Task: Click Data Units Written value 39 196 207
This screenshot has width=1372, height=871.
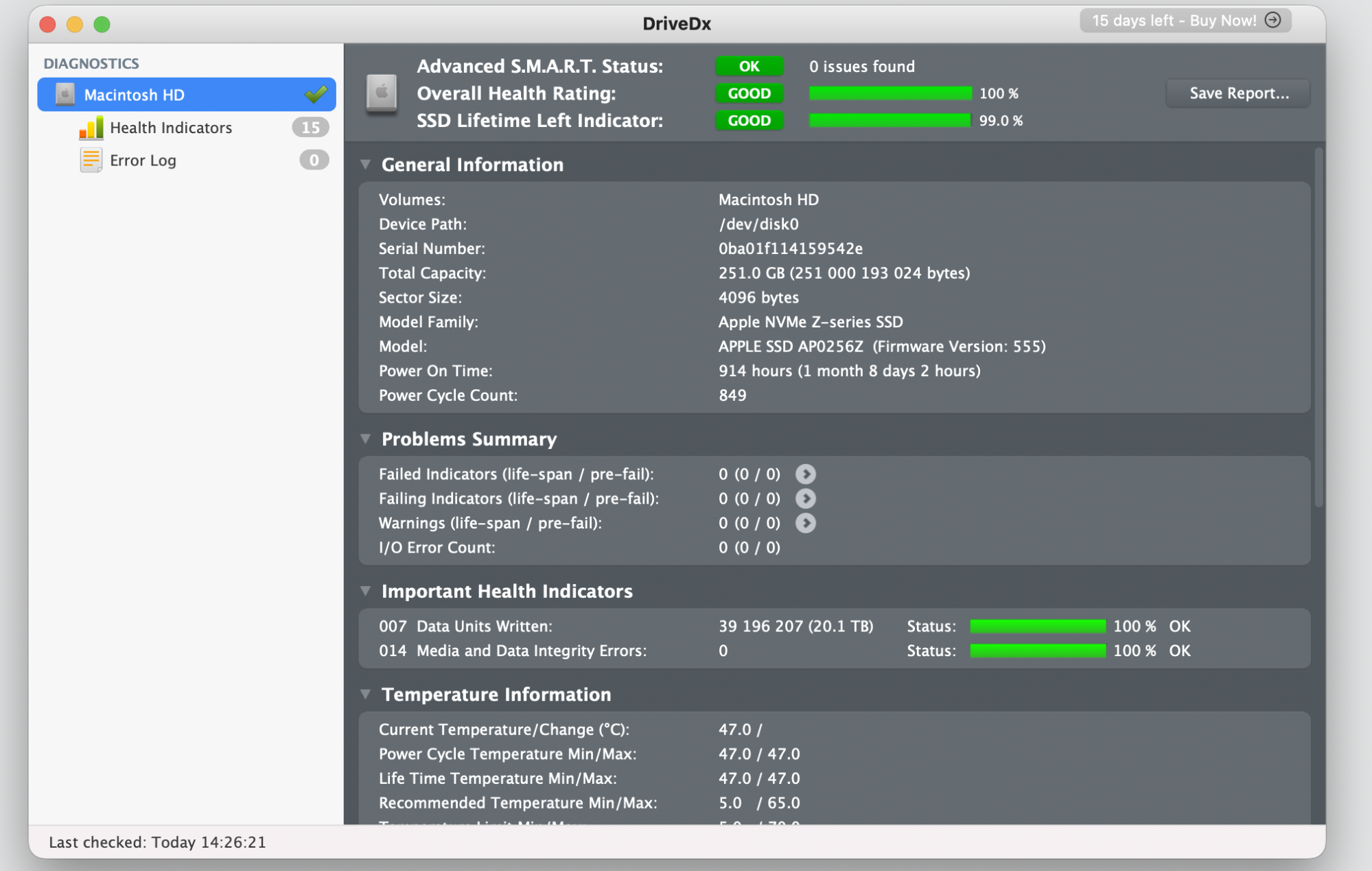Action: click(x=795, y=626)
